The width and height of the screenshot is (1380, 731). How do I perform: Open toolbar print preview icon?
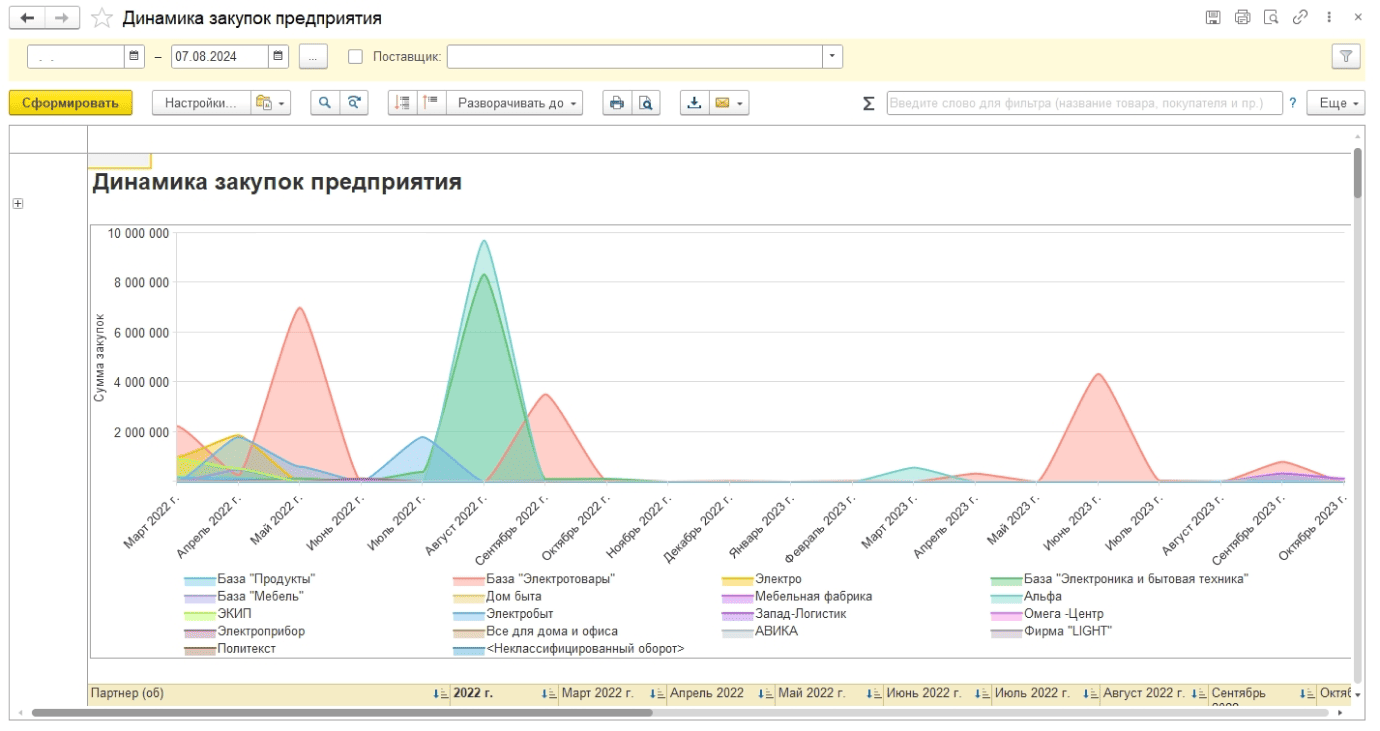click(x=646, y=103)
